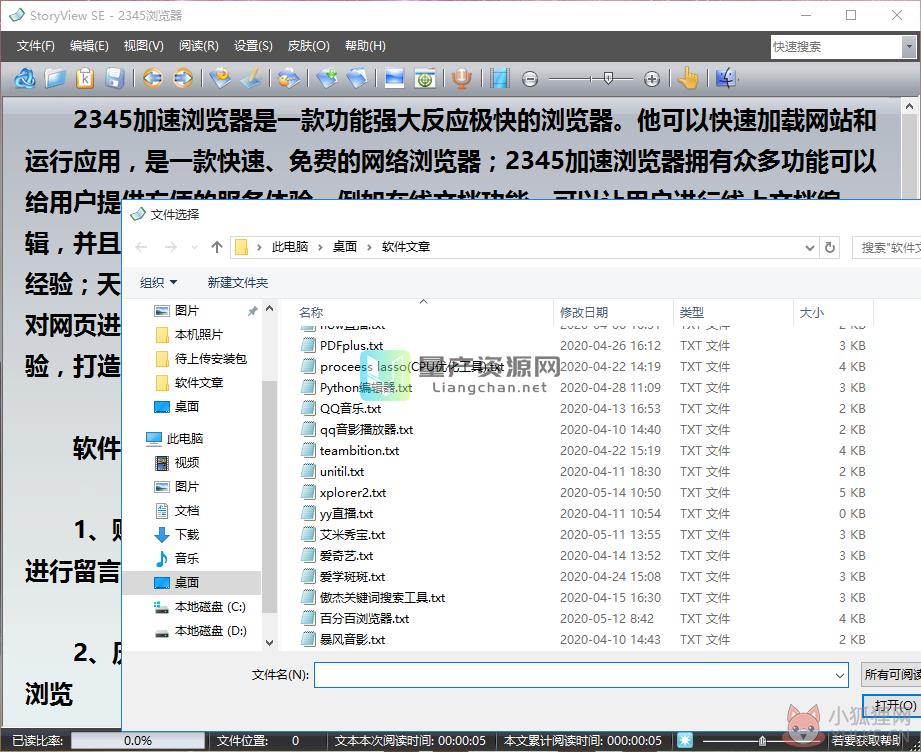This screenshot has height=752, width=921.
Task: Click the orange right arrow toolbar icon
Action: coord(183,78)
